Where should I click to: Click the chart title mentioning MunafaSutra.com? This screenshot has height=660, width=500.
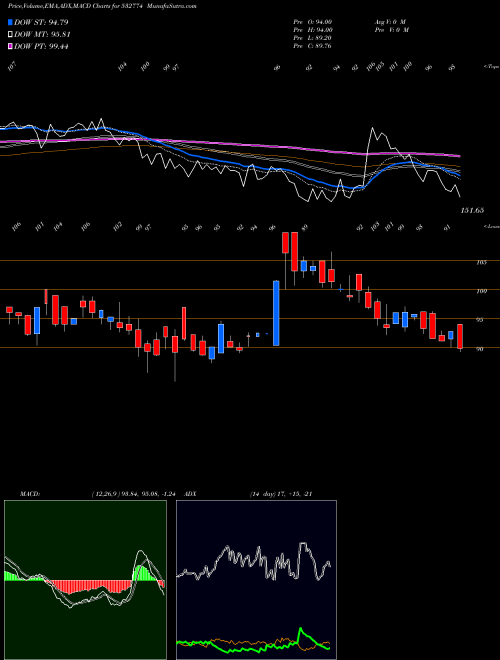102,6
